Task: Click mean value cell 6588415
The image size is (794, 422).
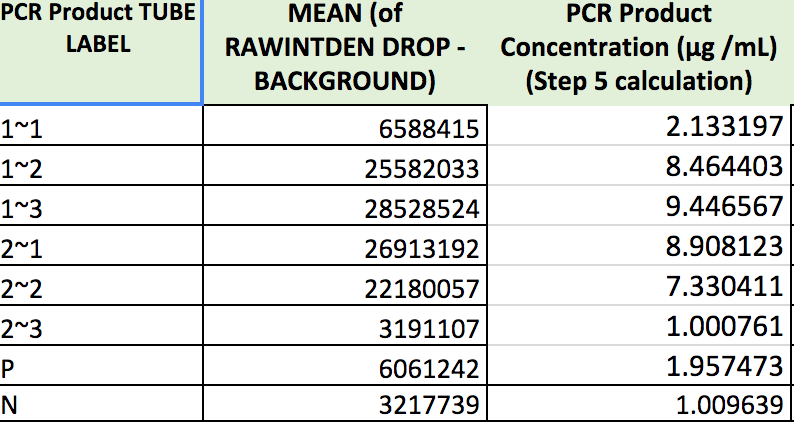Action: 346,129
